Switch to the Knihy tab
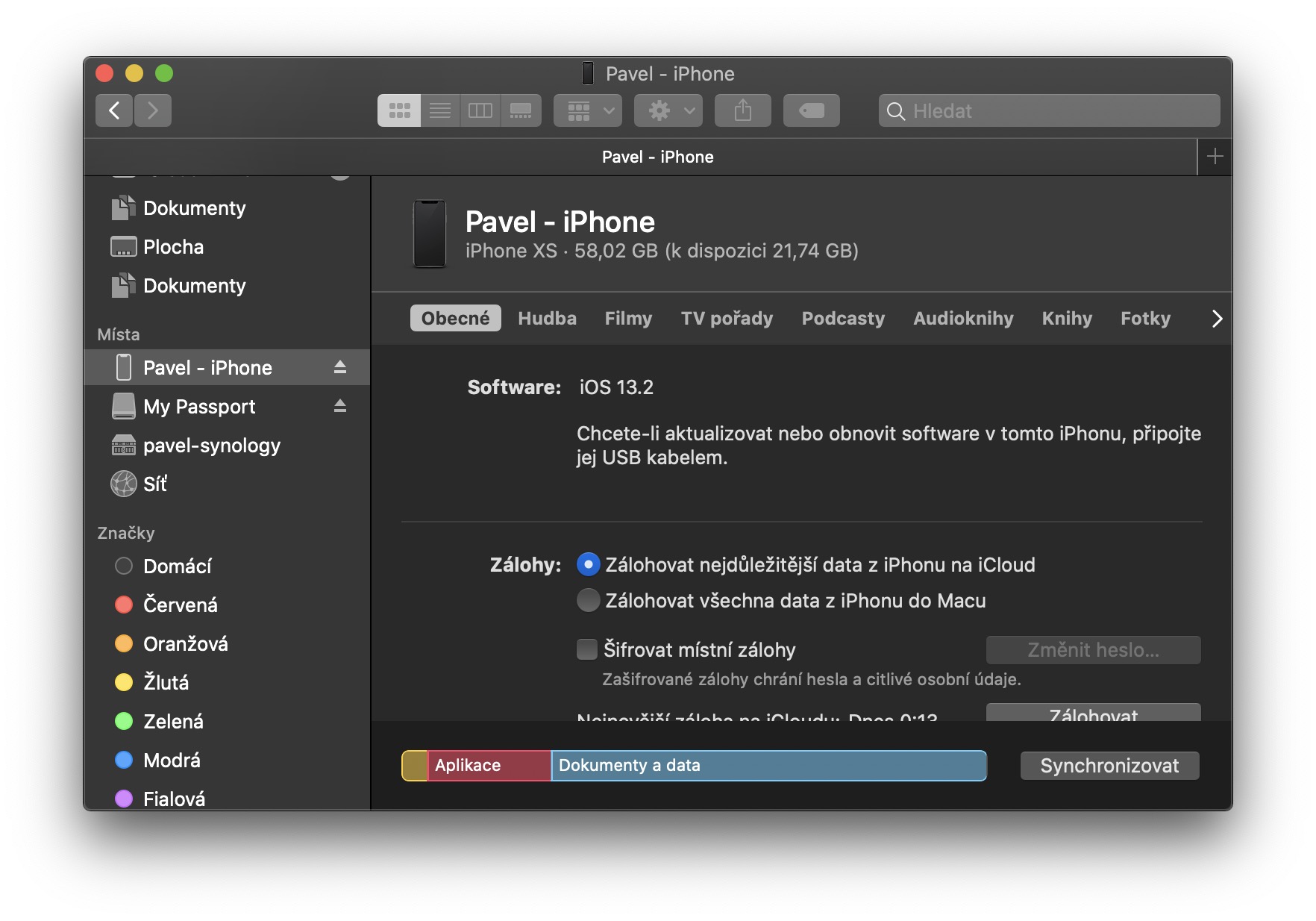The width and height of the screenshot is (1316, 921). coord(1067,318)
